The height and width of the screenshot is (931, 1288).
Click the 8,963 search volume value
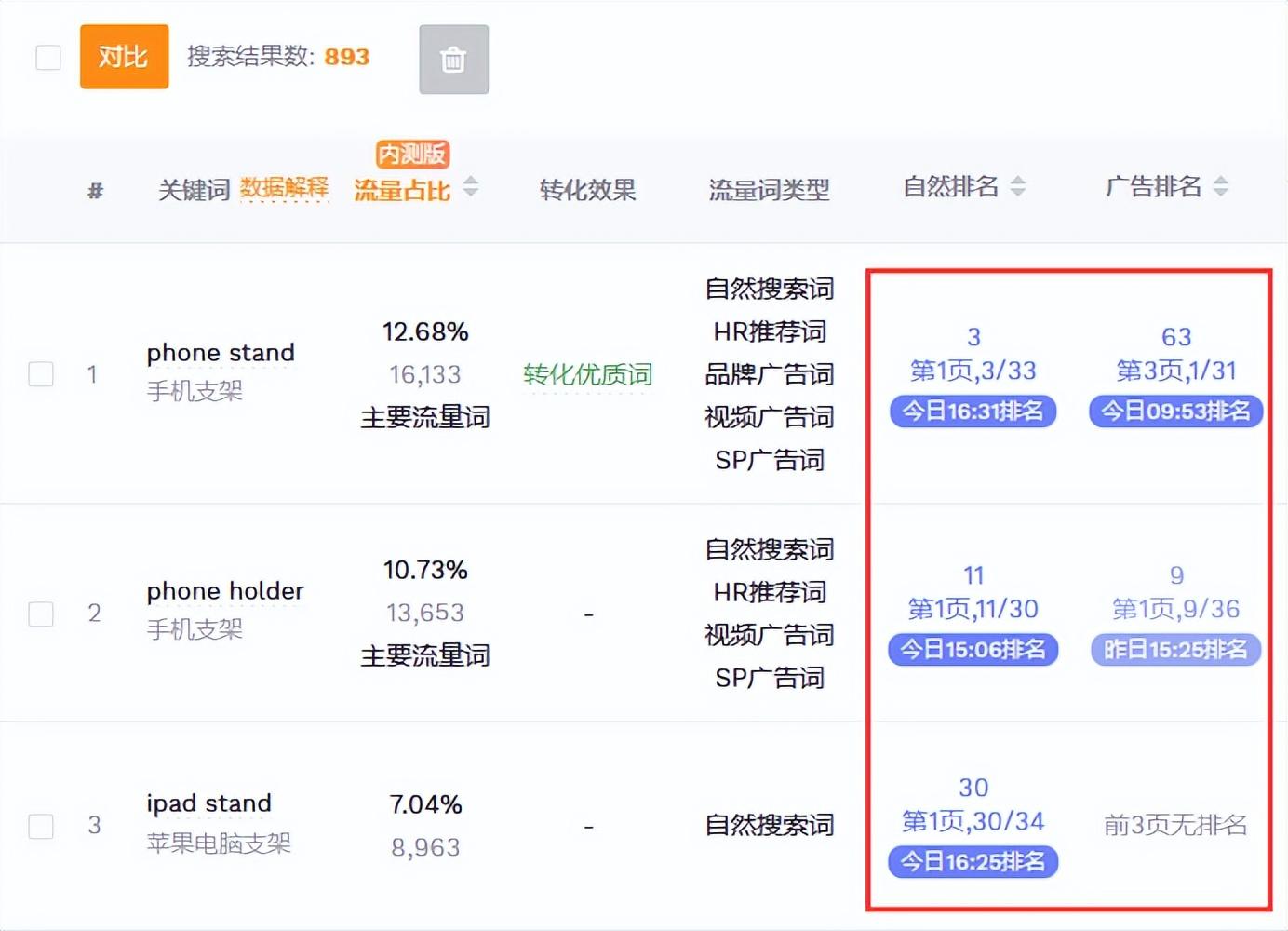coord(425,847)
